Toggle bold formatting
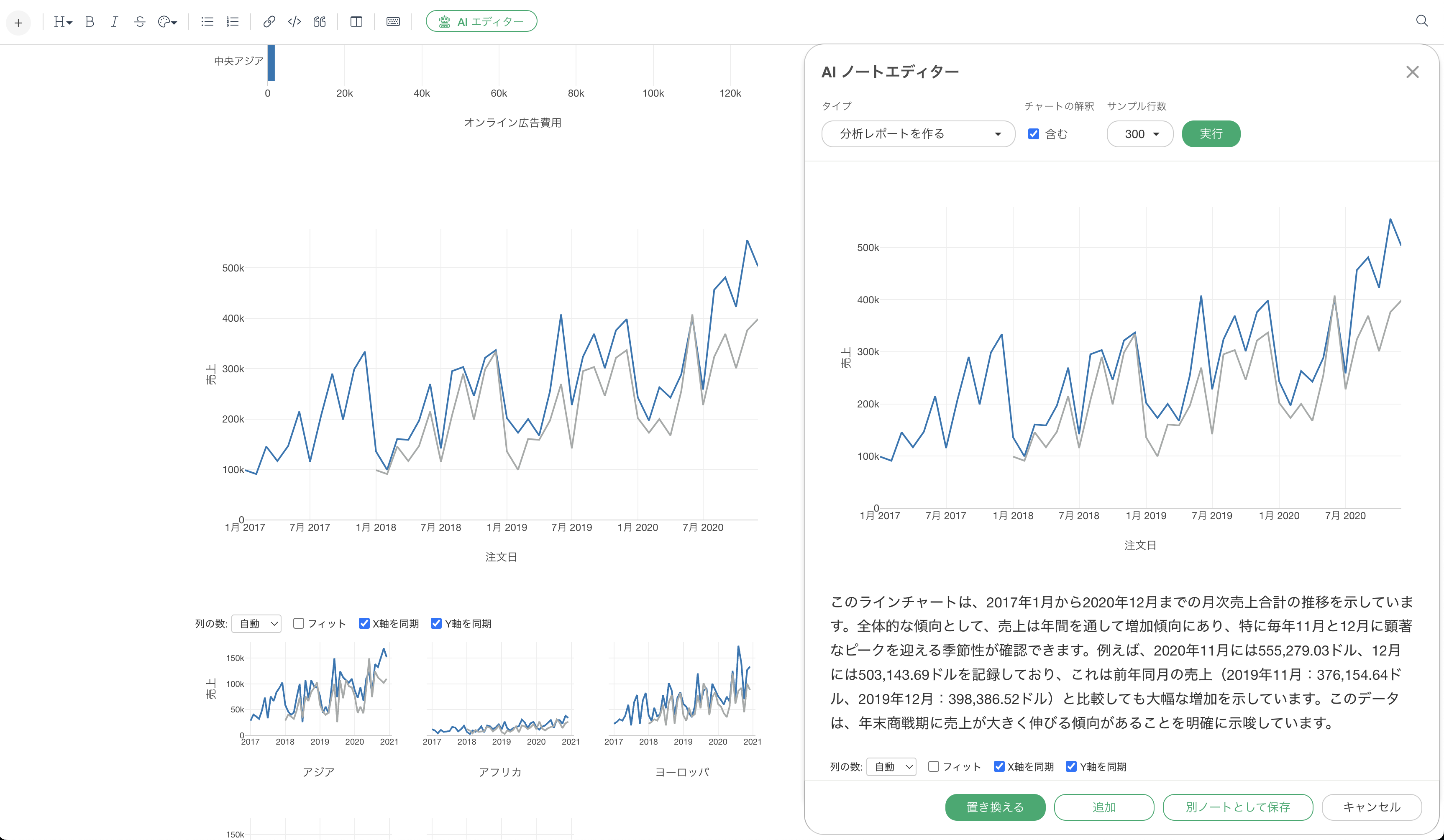 90,22
